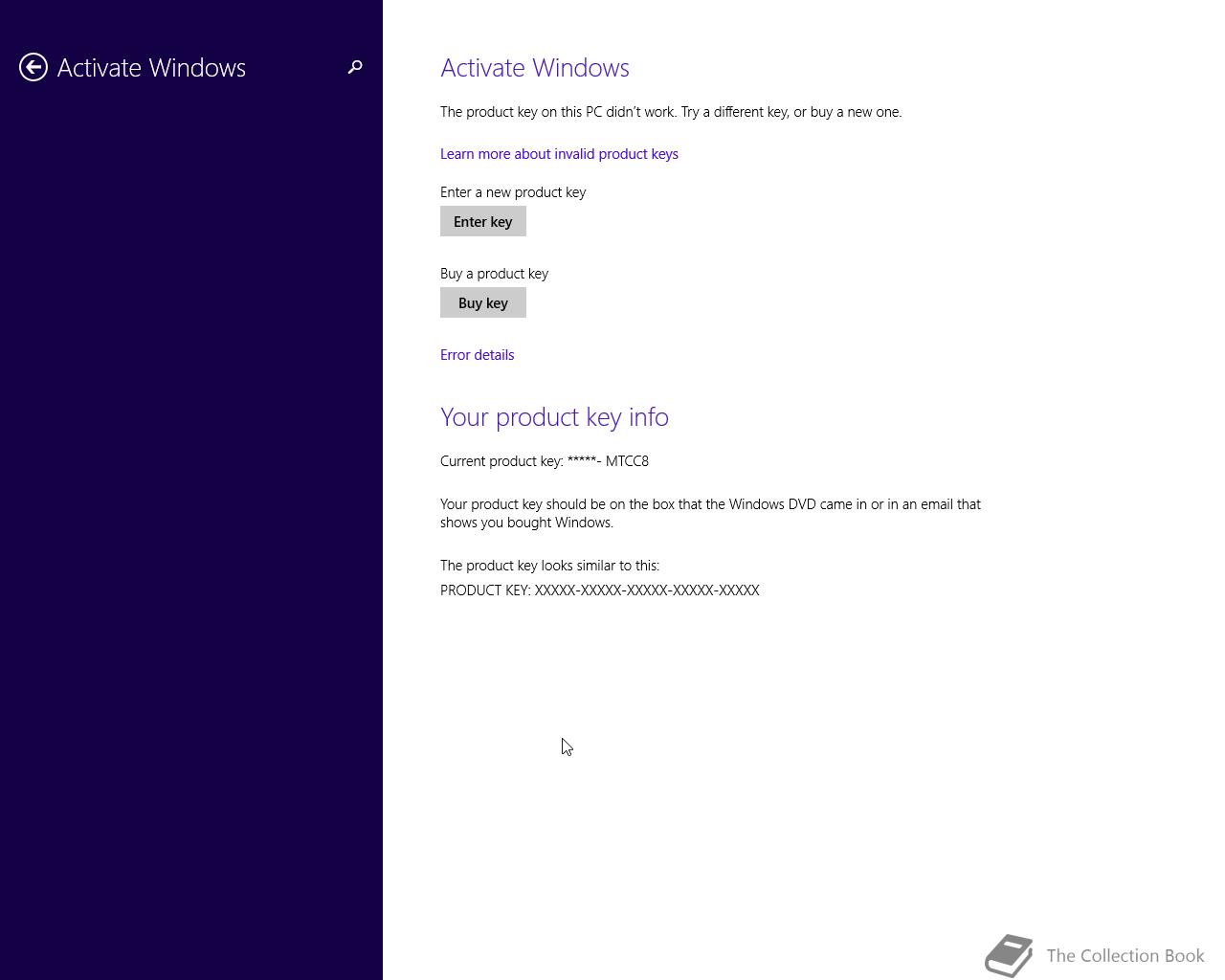Select the 'Enter a new product key' label
1225x980 pixels.
point(513,192)
